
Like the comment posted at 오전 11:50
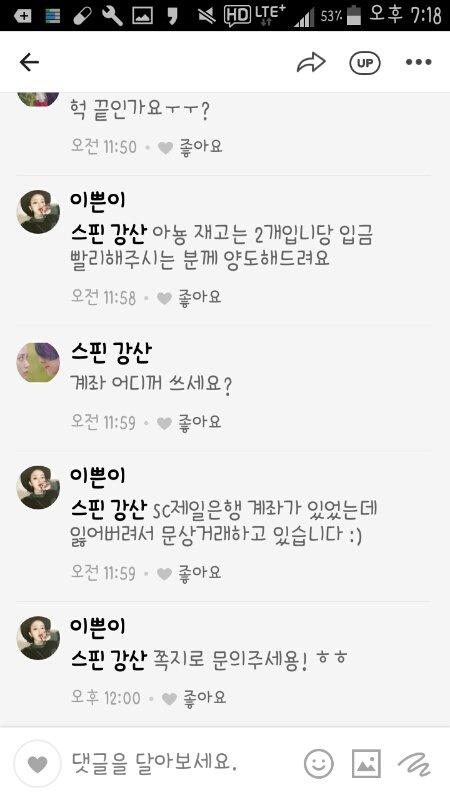click(x=190, y=147)
